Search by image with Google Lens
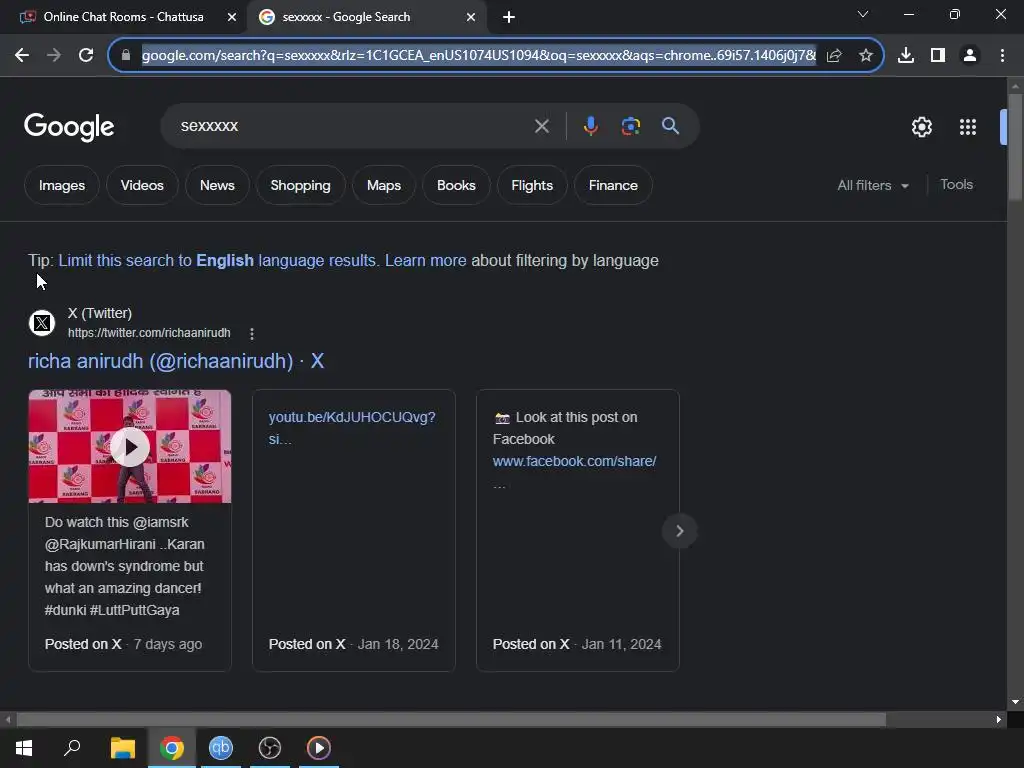 pyautogui.click(x=631, y=125)
